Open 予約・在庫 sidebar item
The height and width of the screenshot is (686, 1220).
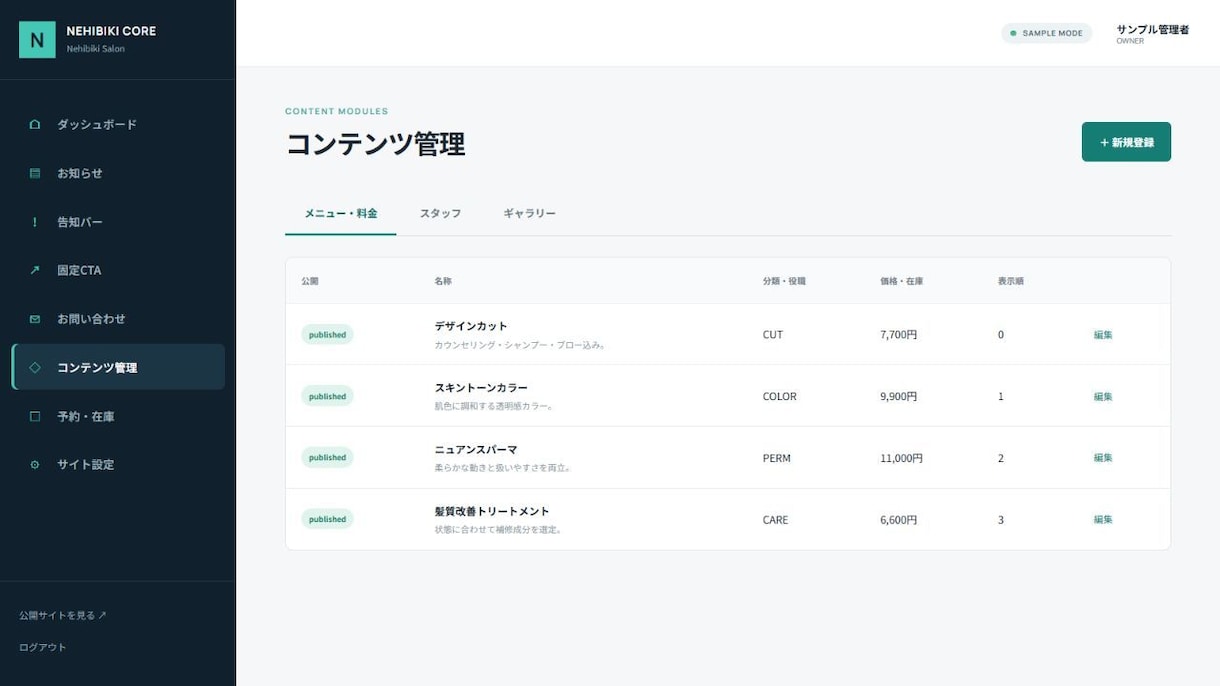118,416
